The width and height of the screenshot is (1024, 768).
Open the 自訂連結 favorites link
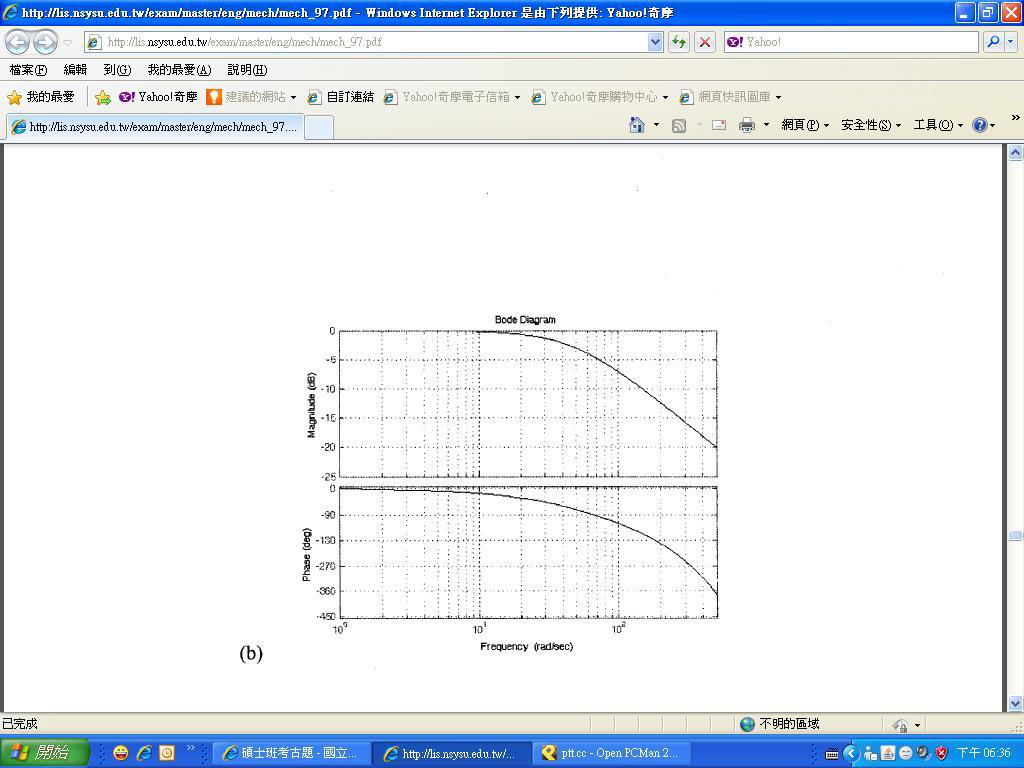click(340, 97)
